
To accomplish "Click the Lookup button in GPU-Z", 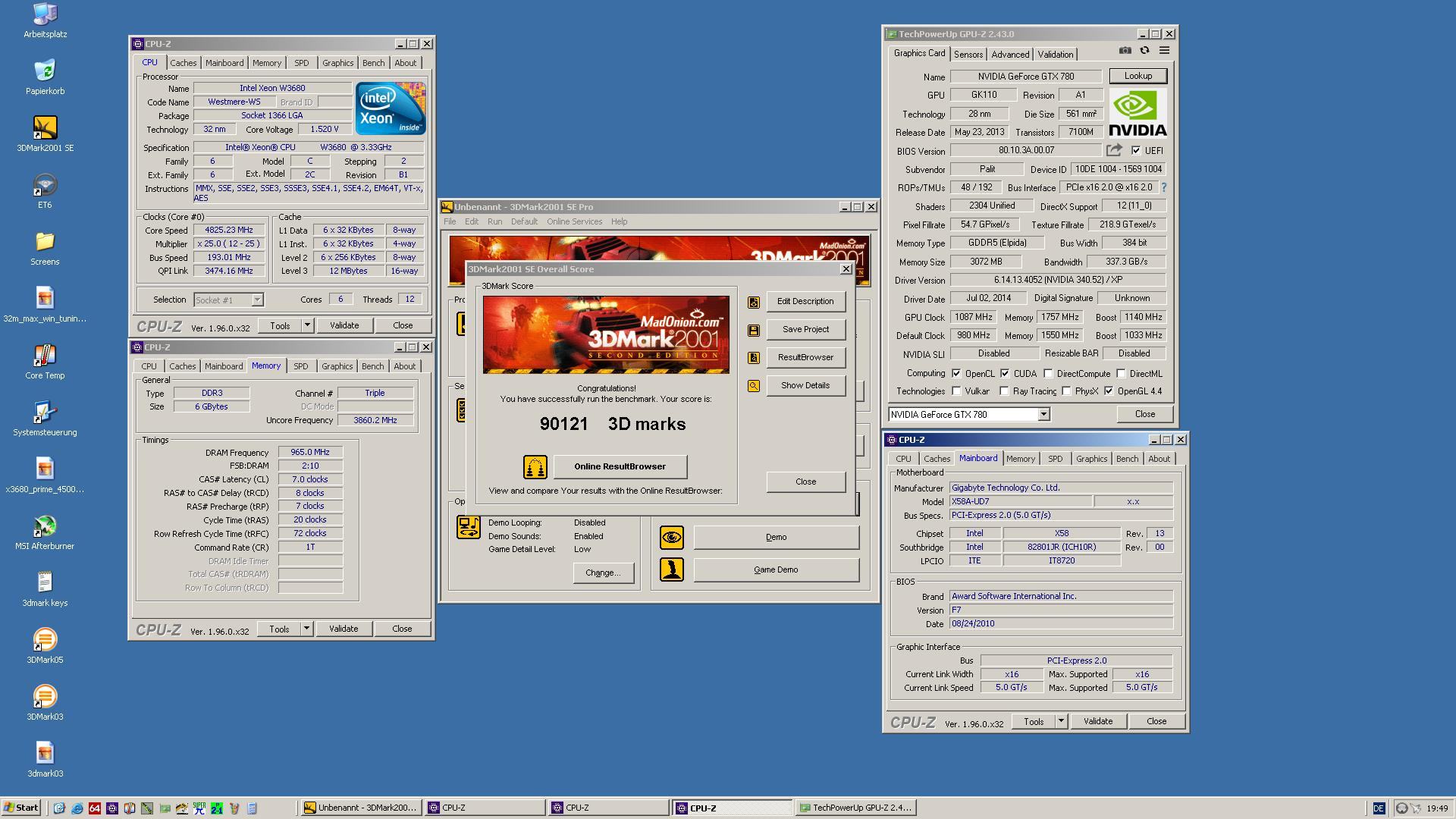I will coord(1137,76).
